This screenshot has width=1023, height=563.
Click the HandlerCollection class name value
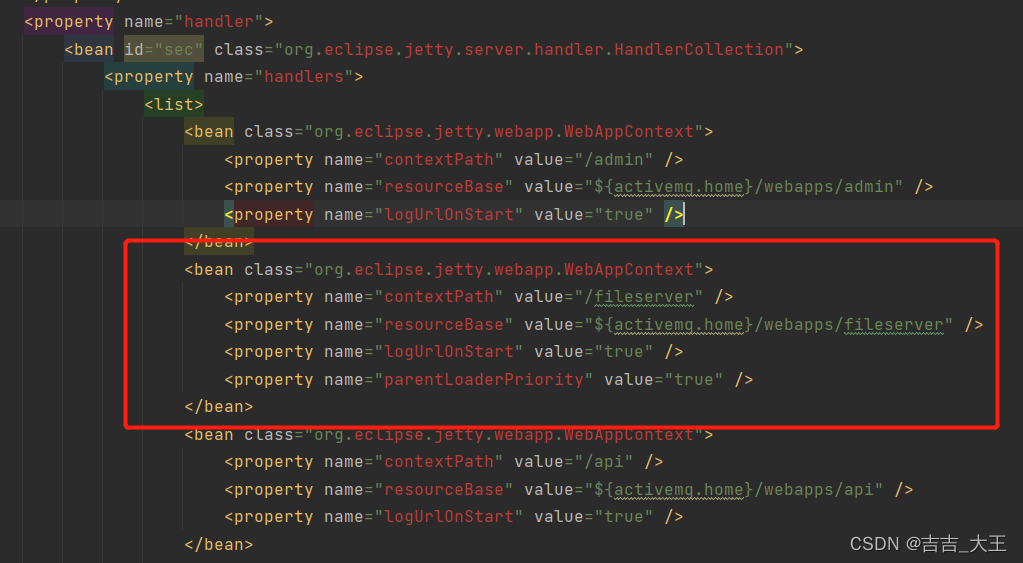coord(699,50)
